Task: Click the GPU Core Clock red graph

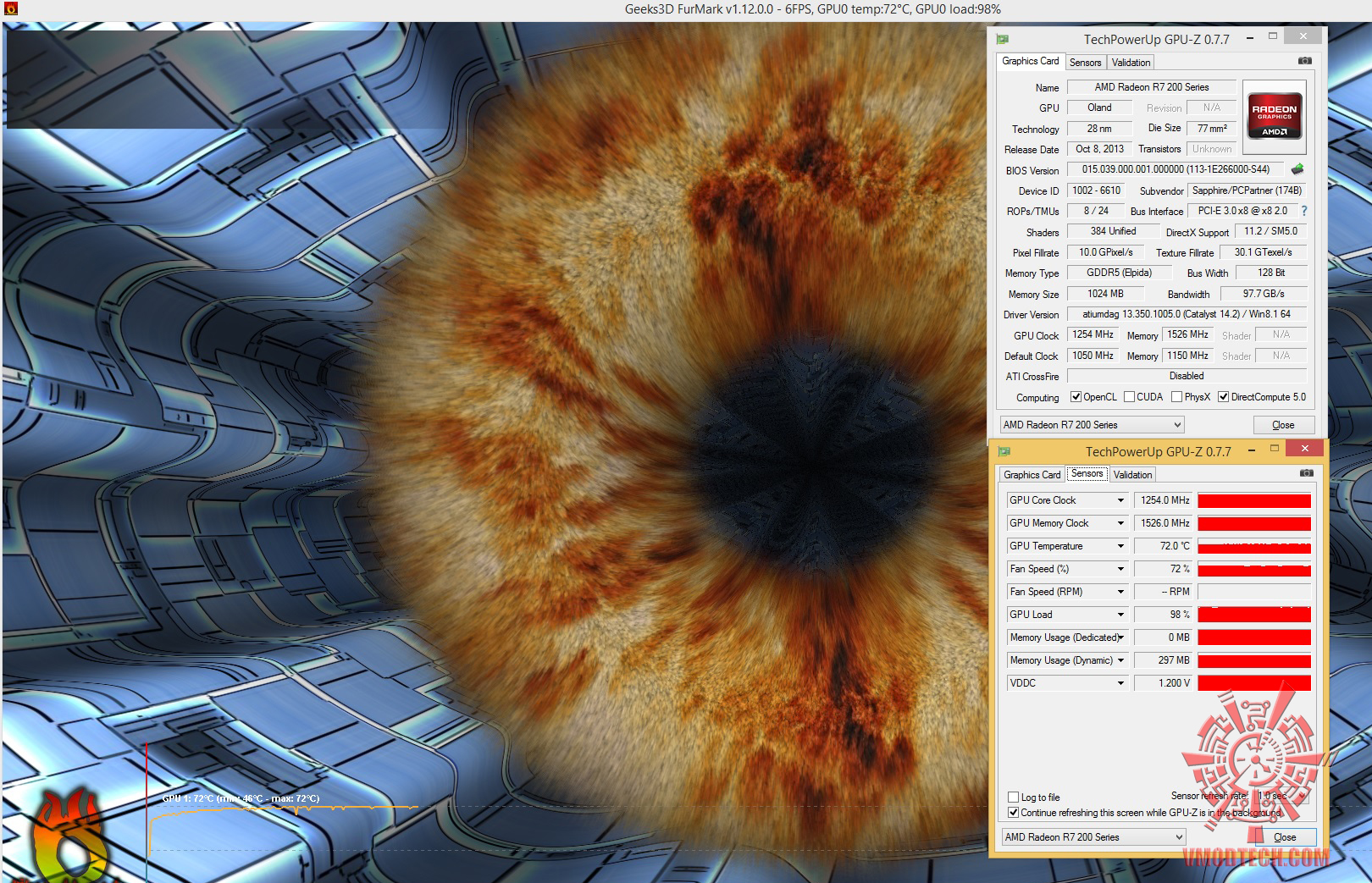Action: click(x=1254, y=500)
